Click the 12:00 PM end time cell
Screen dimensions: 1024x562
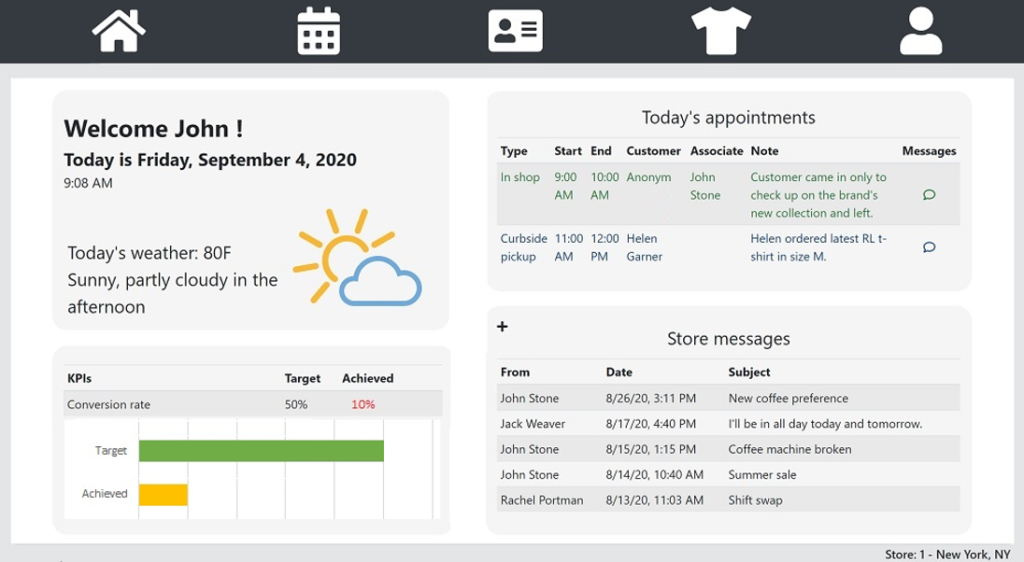(x=605, y=247)
